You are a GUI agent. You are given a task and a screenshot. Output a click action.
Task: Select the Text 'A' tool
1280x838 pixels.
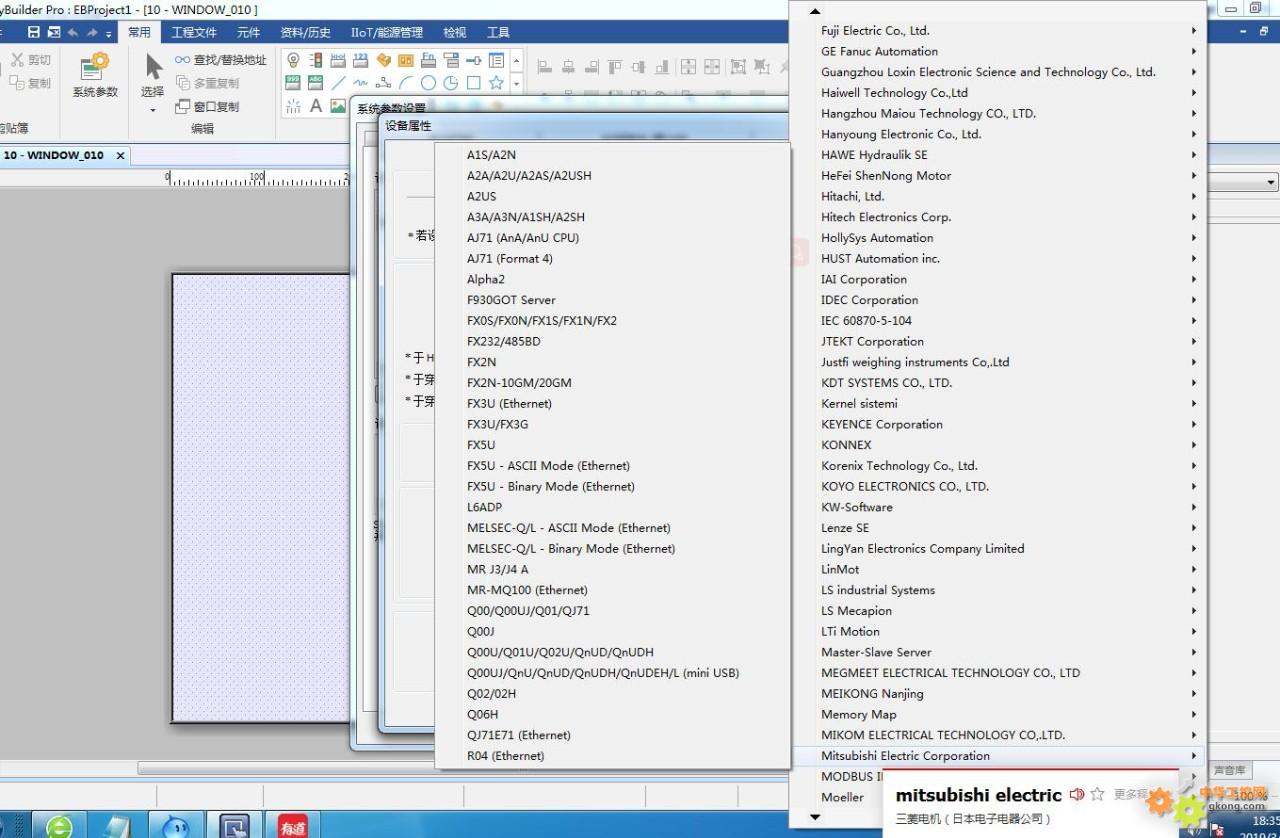(x=316, y=106)
